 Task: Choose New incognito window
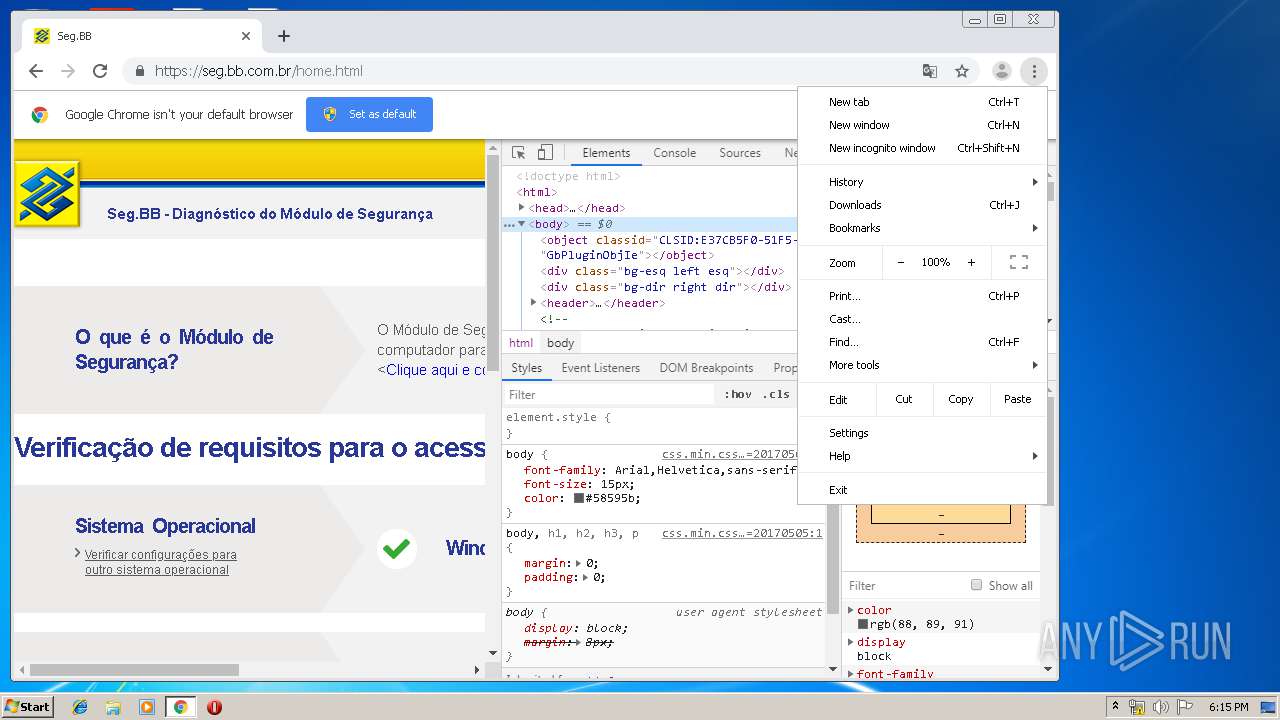(x=922, y=148)
